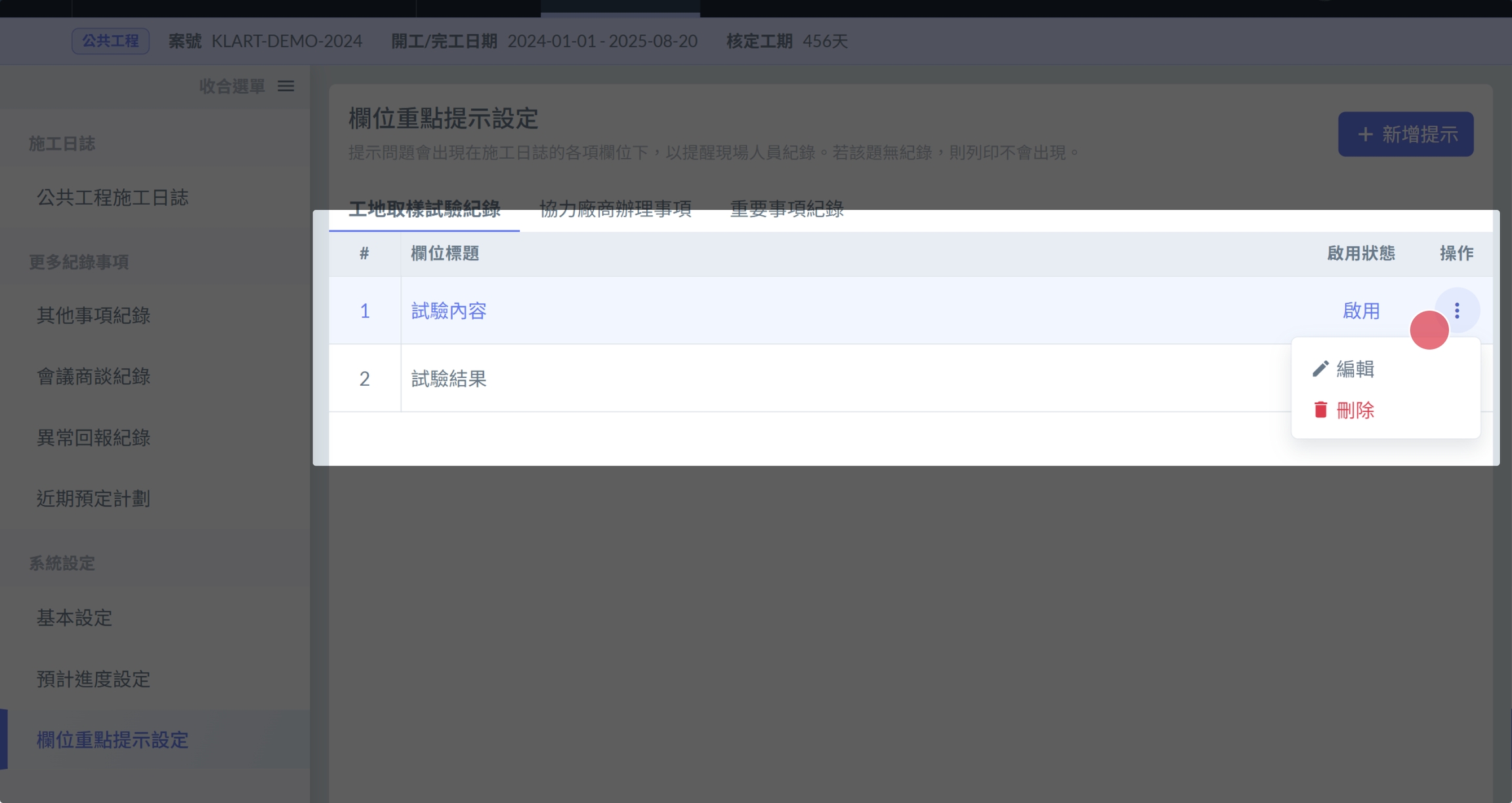The width and height of the screenshot is (1512, 803).
Task: Toggle the 啟用 status of 試驗內容
Action: point(1360,310)
